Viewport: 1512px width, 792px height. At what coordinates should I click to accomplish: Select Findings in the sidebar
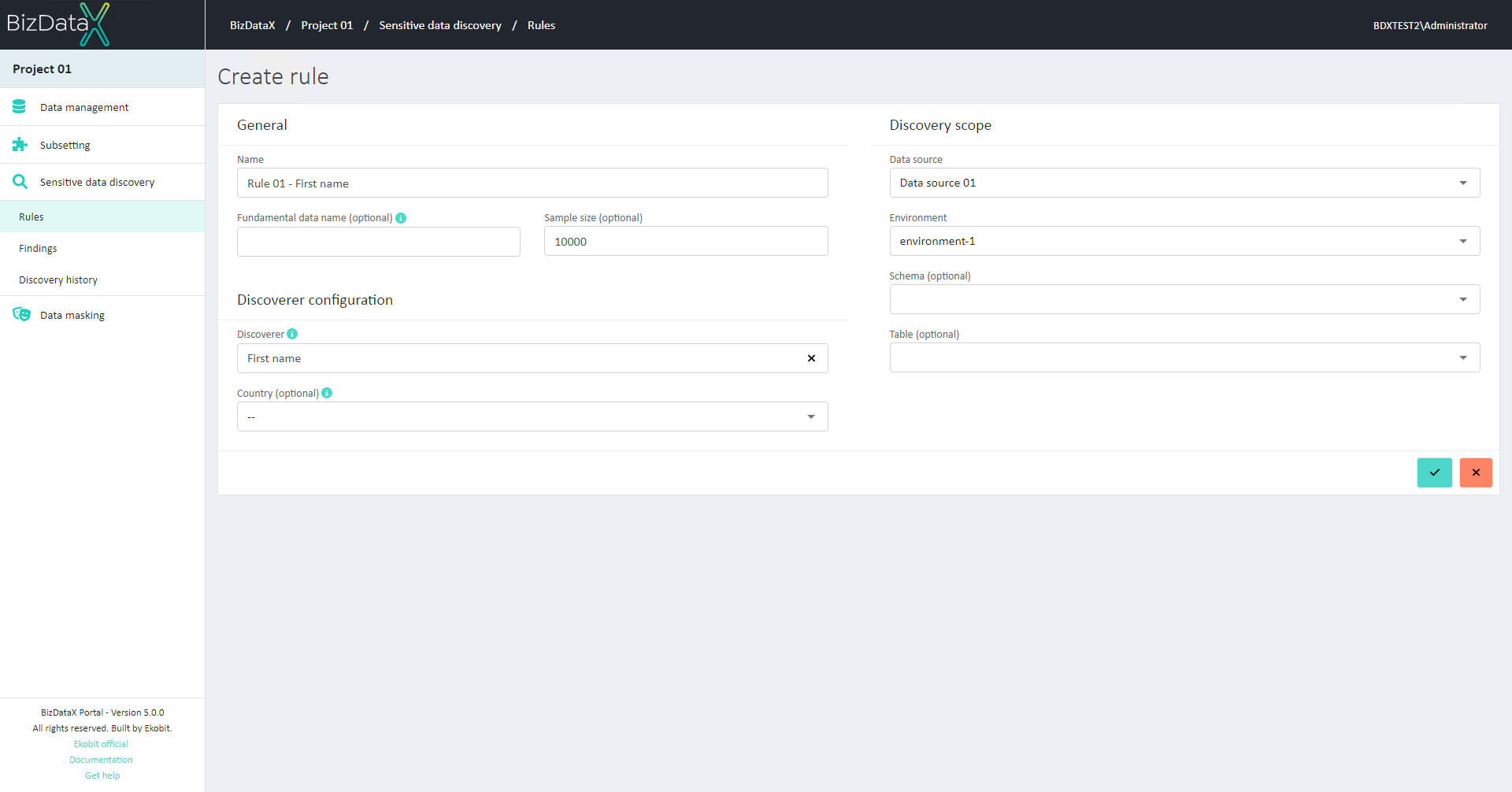pos(102,248)
